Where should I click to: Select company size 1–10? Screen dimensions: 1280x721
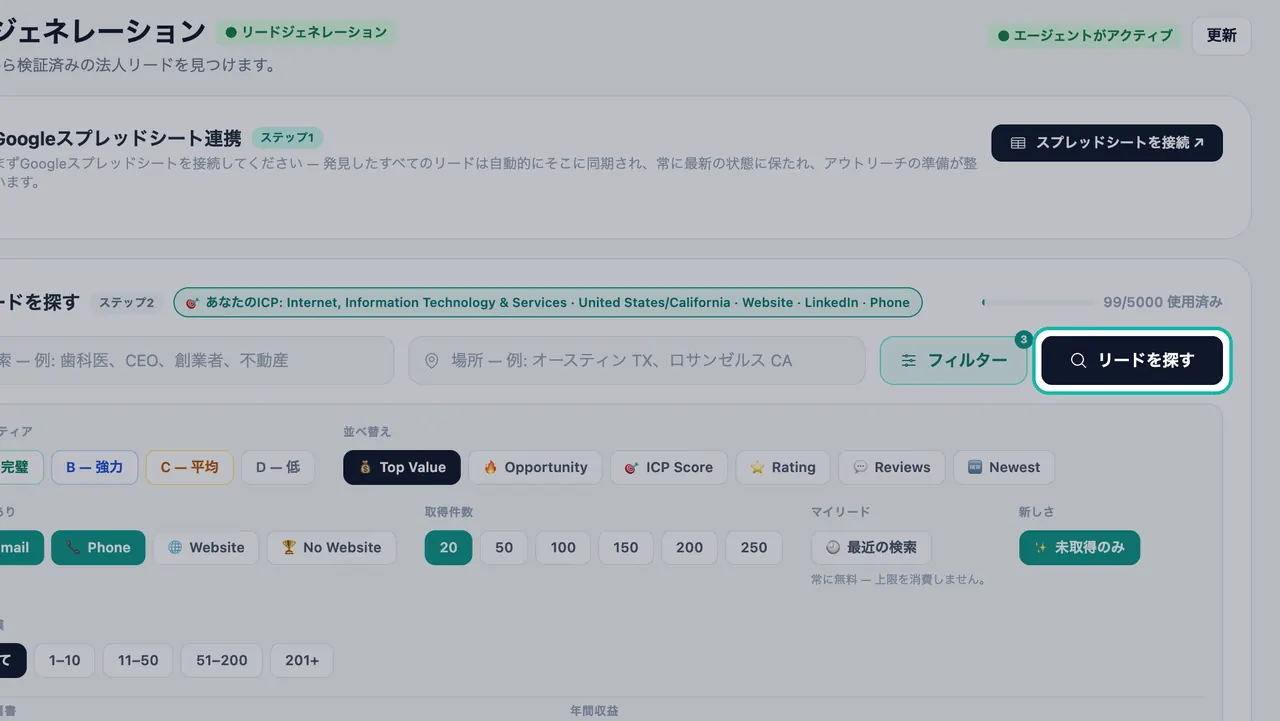(x=65, y=660)
